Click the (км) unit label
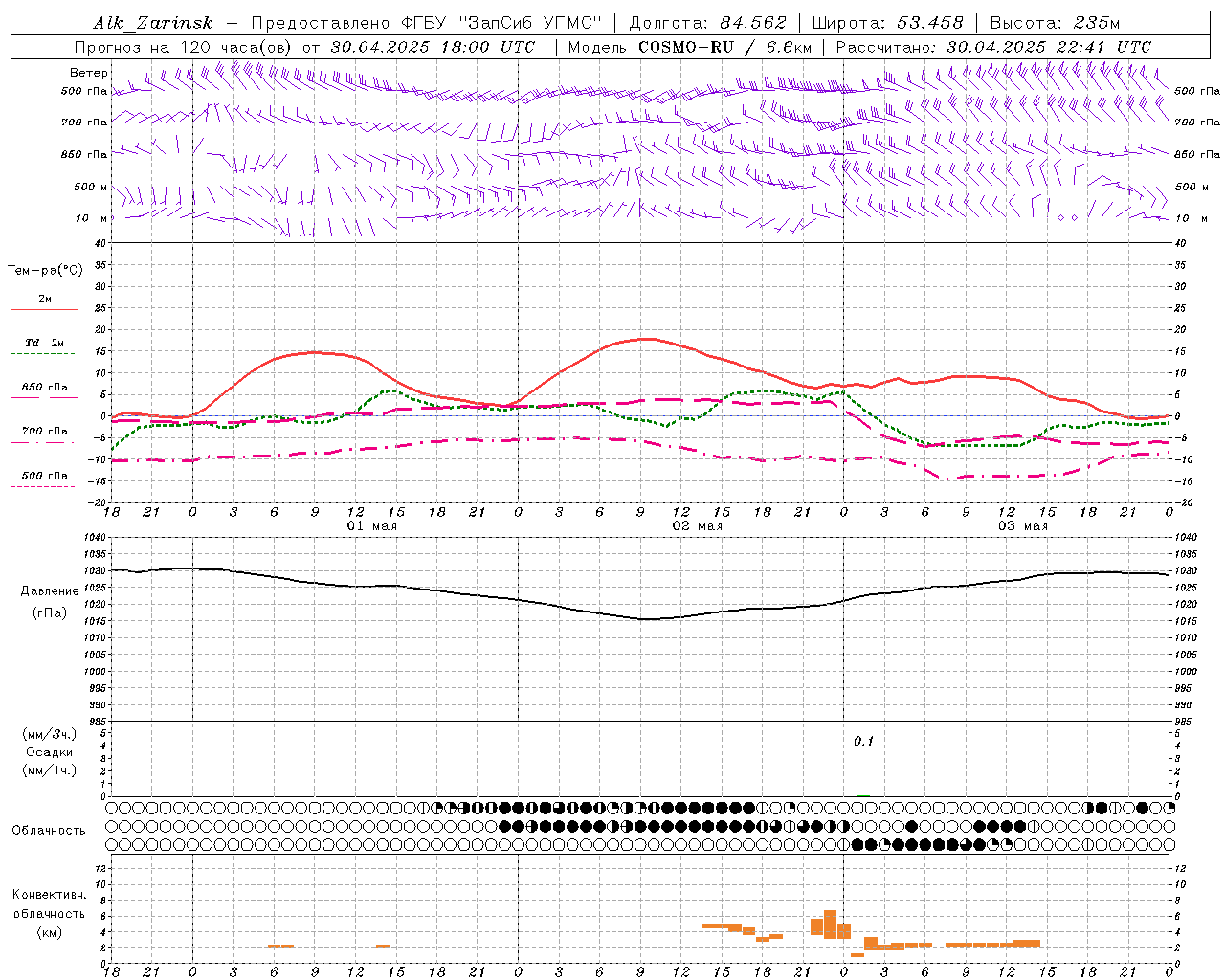This screenshot has width=1225, height=980. [x=50, y=932]
